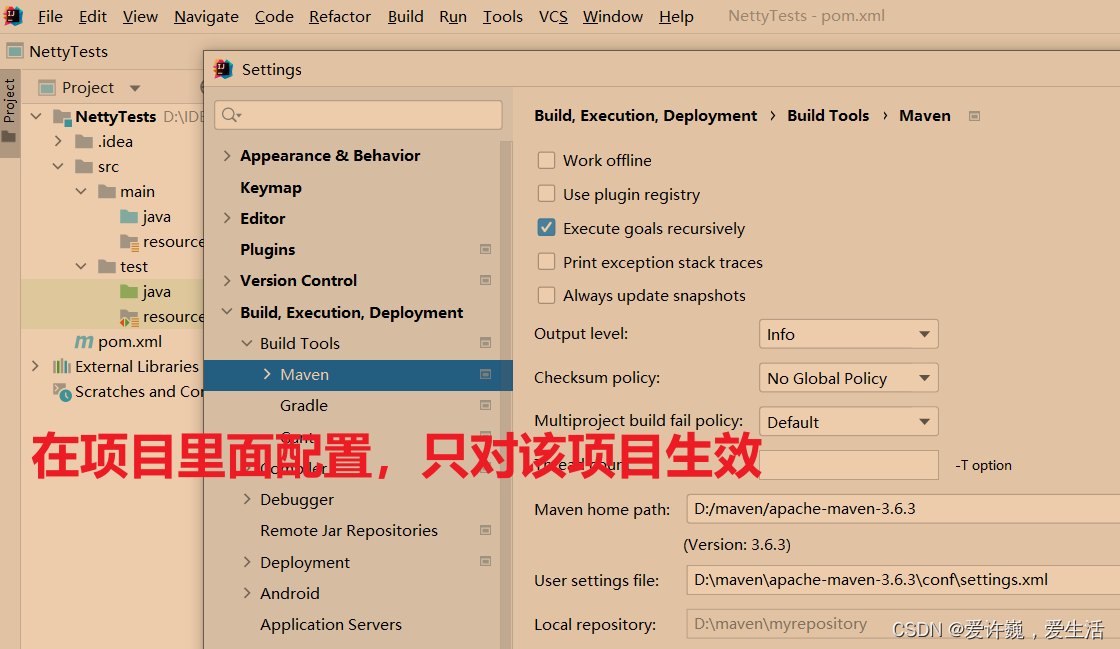Enable the Work offline checkbox
Viewport: 1120px width, 649px height.
pos(546,160)
